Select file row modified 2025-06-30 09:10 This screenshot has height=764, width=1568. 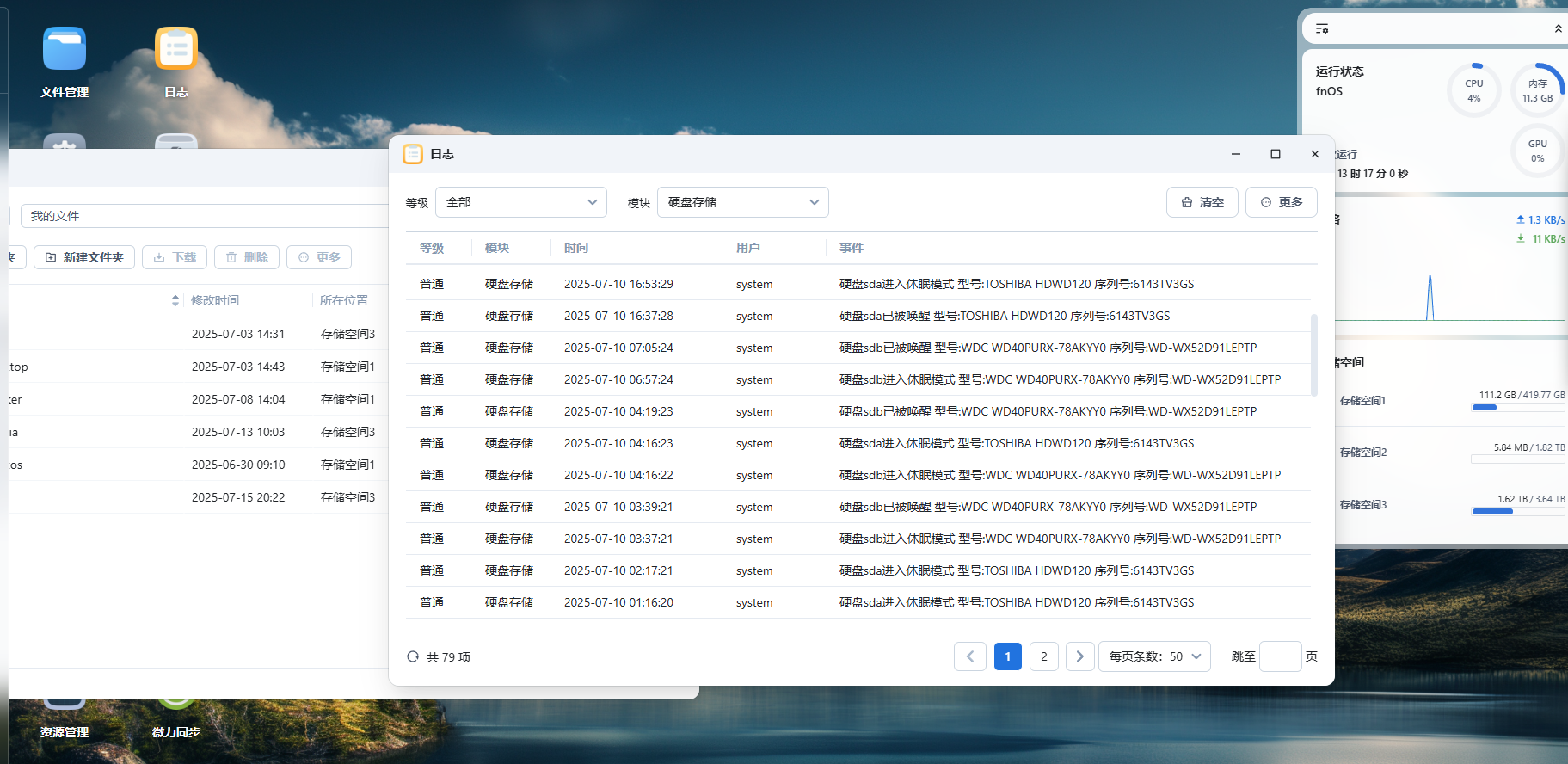click(199, 465)
